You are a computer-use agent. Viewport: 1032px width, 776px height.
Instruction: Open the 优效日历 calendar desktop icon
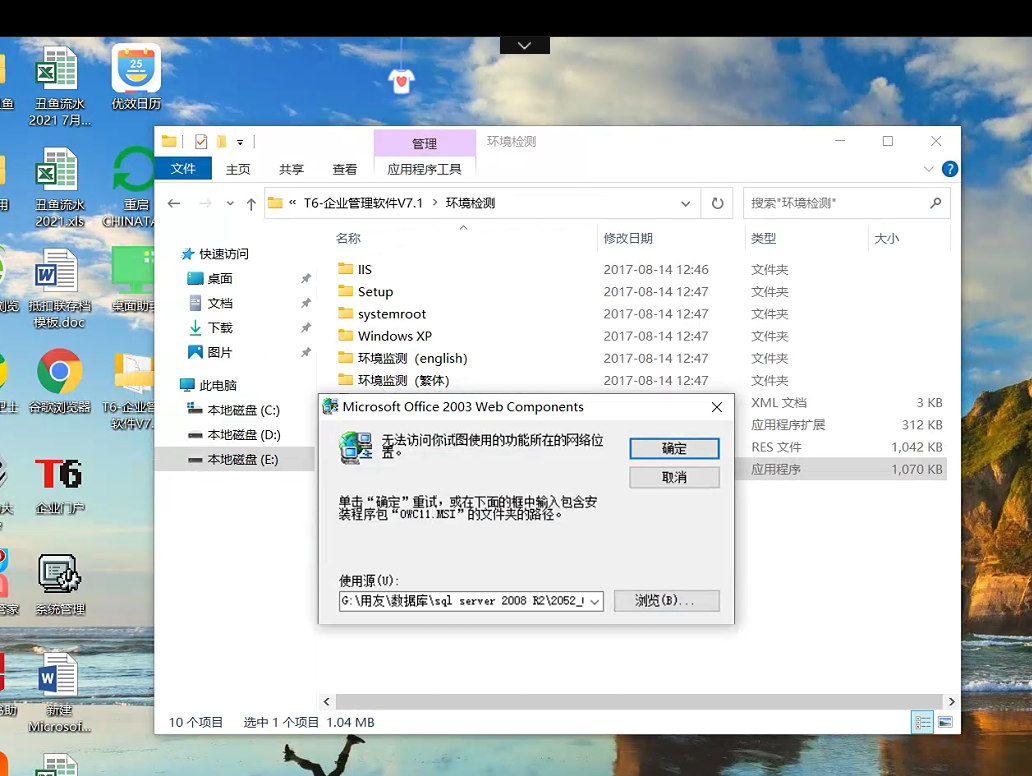click(136, 77)
